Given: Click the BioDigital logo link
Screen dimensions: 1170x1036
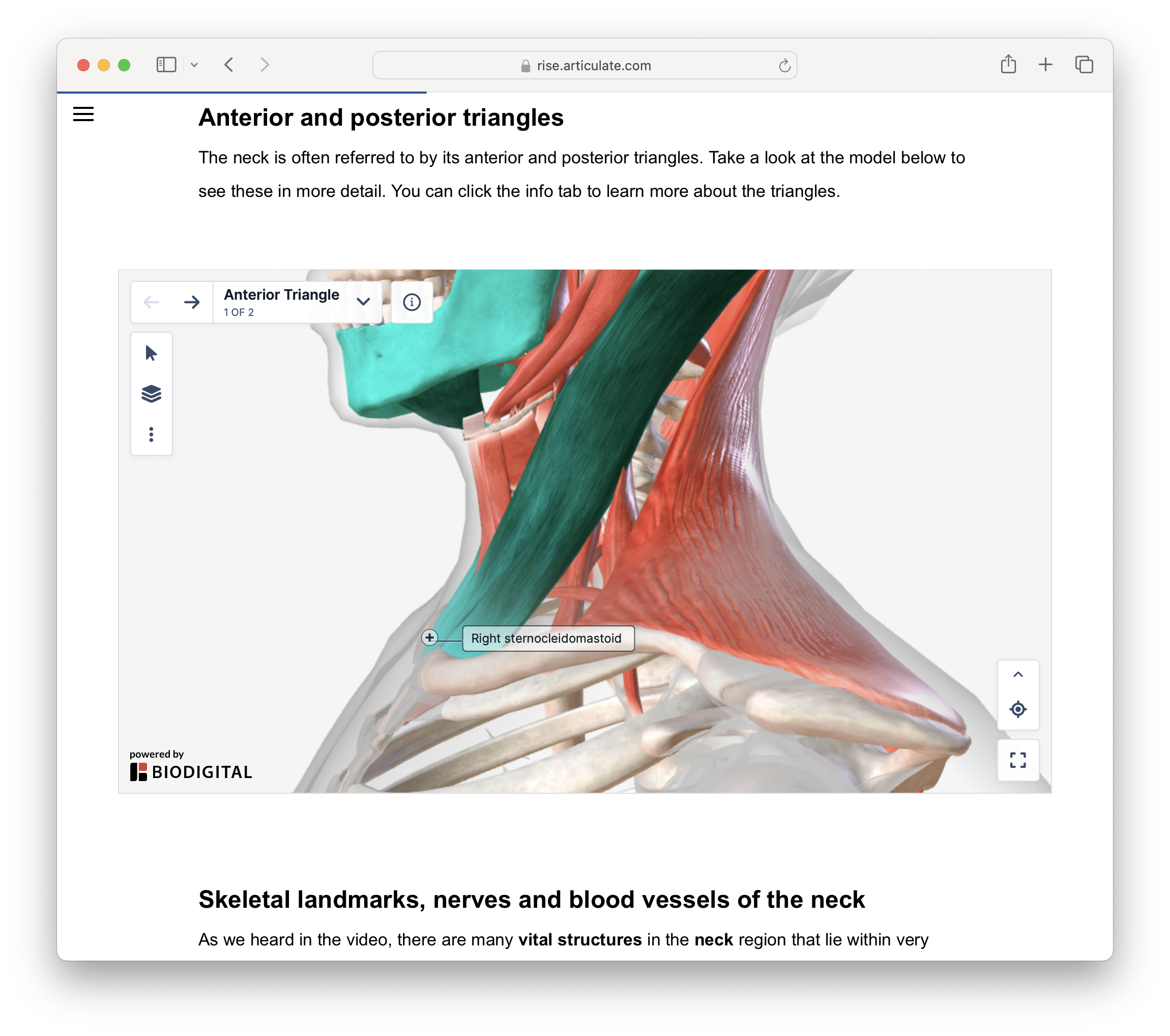Looking at the screenshot, I should tap(191, 771).
